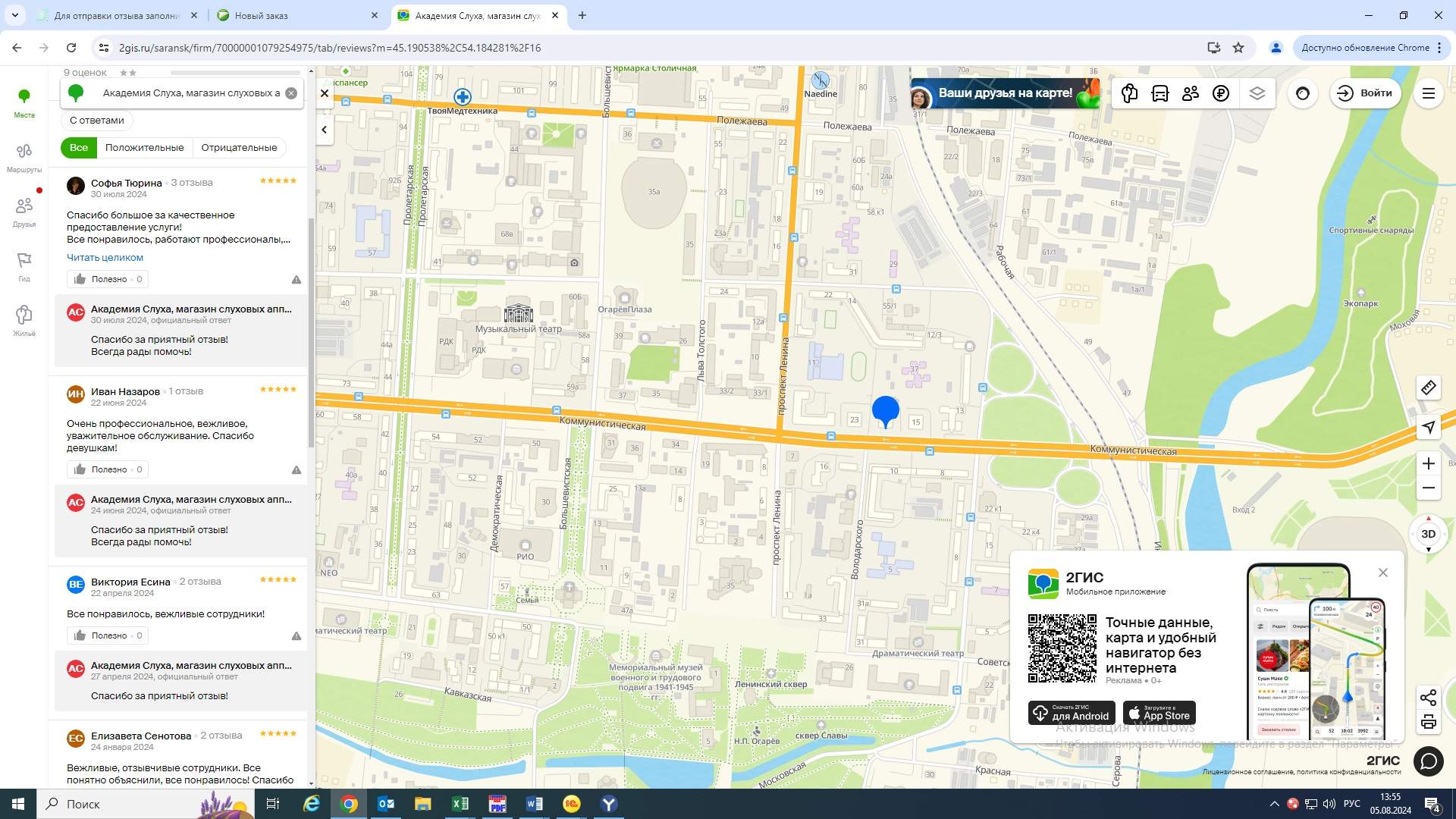Toggle the 3D map view

[1428, 534]
